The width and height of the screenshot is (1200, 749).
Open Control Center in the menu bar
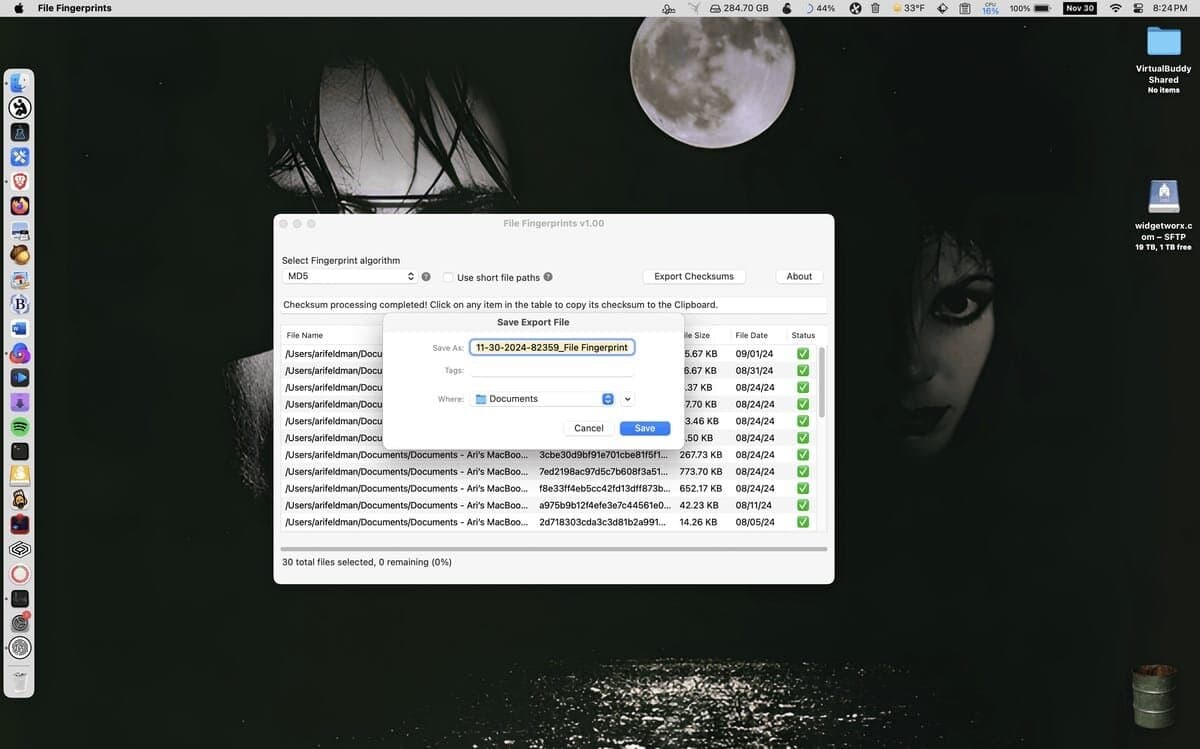[x=1138, y=8]
